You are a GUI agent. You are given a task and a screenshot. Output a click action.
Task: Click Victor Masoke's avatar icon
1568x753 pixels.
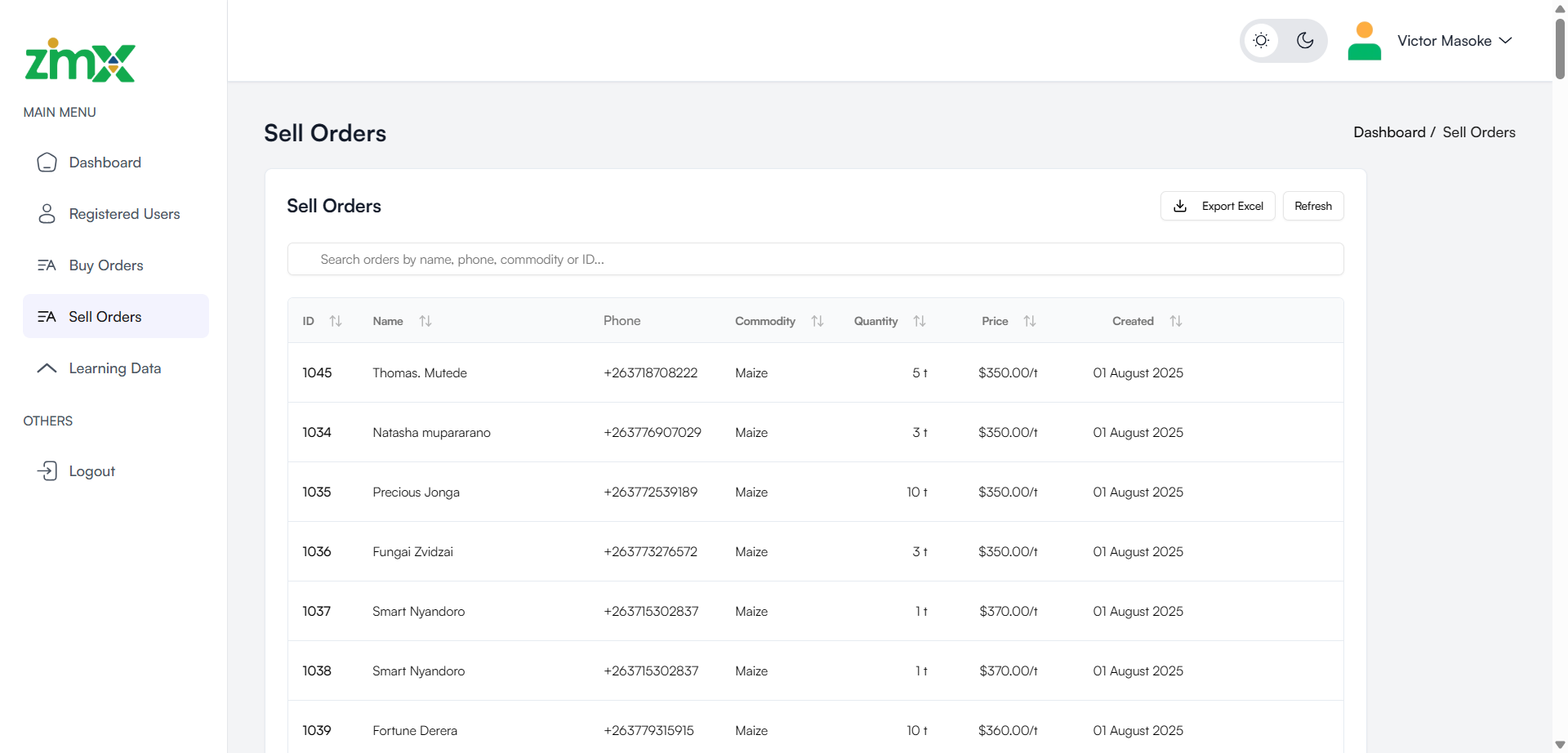(1365, 40)
